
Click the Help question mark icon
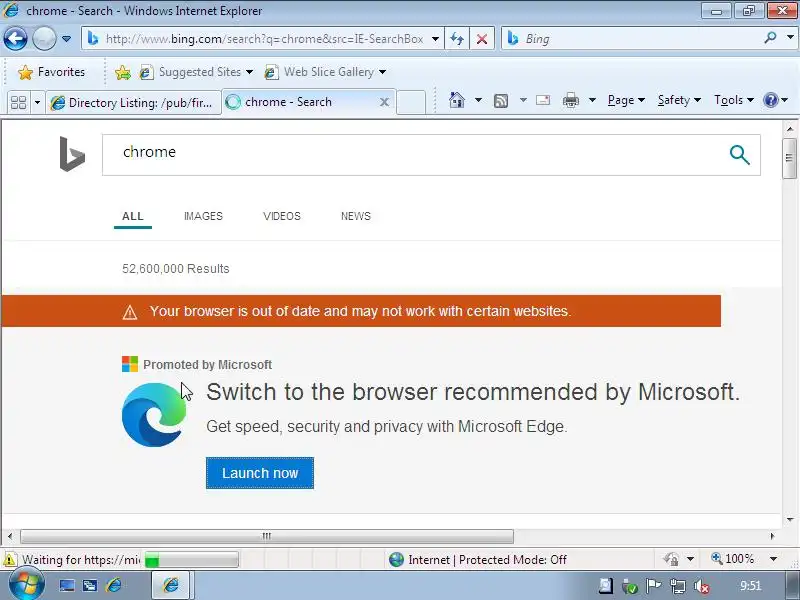click(x=771, y=100)
